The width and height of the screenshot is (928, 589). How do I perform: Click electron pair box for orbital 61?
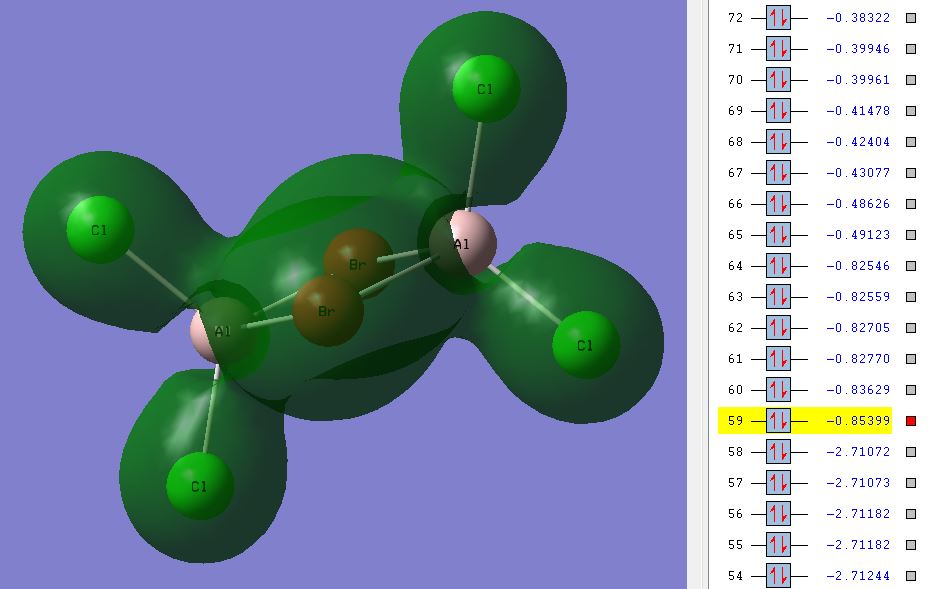pos(778,359)
